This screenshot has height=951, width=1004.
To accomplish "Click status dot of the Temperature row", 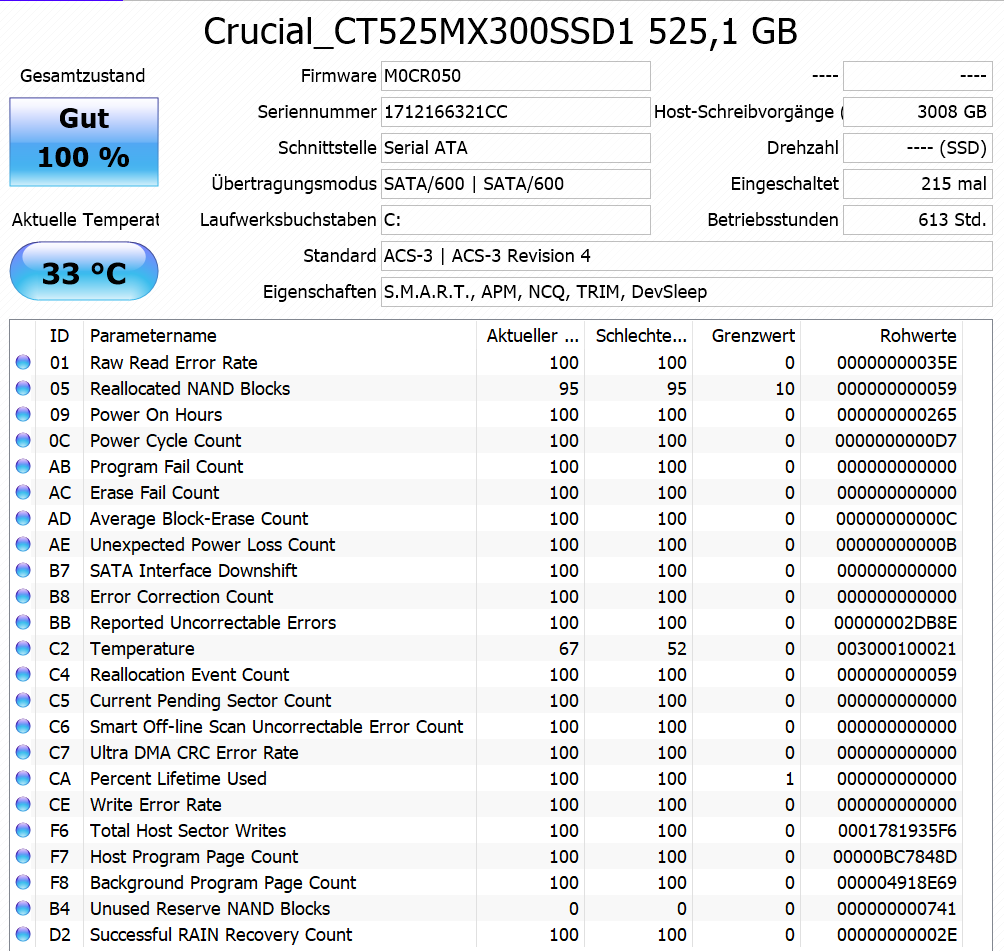I will tap(23, 648).
